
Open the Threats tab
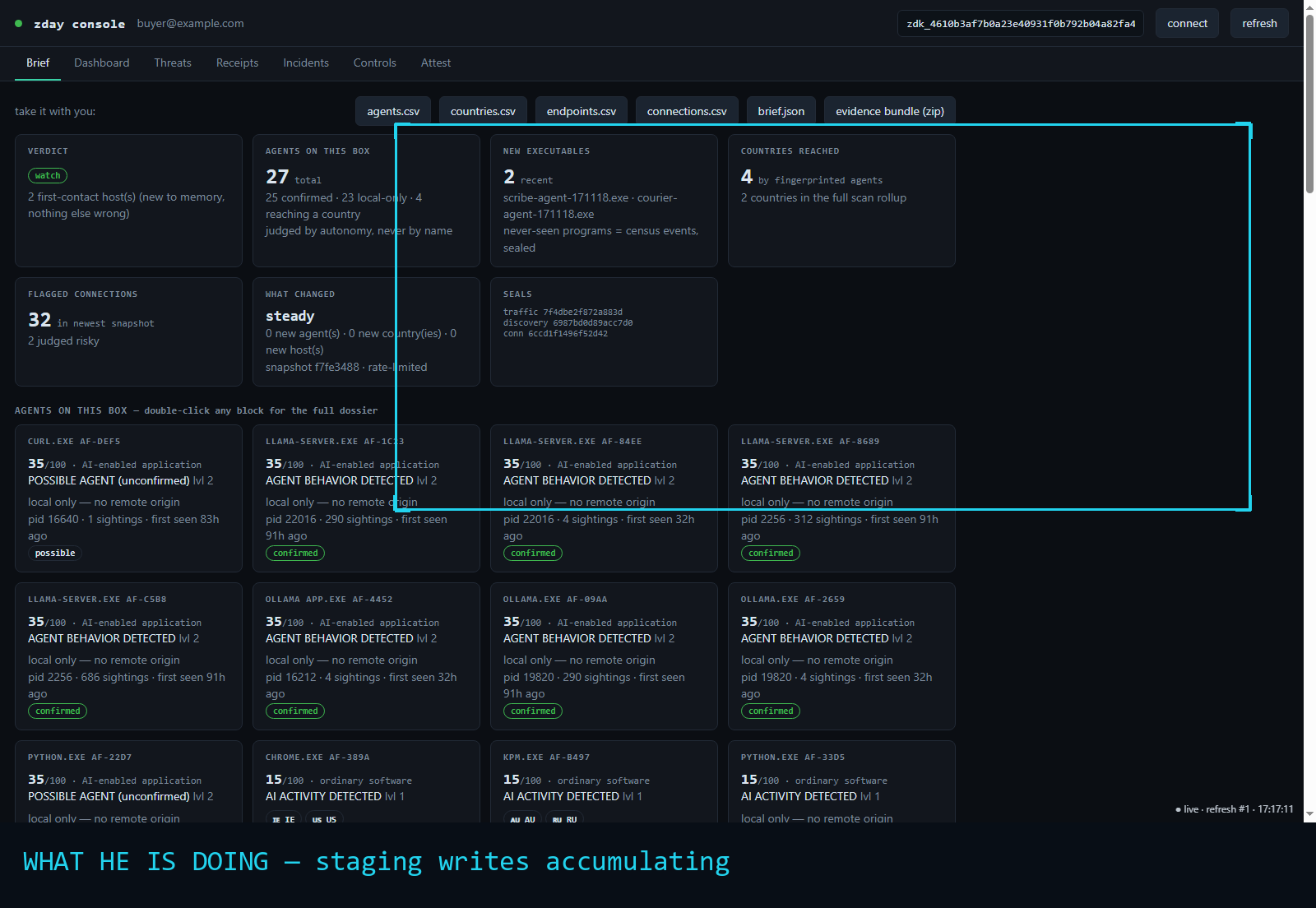coord(173,63)
